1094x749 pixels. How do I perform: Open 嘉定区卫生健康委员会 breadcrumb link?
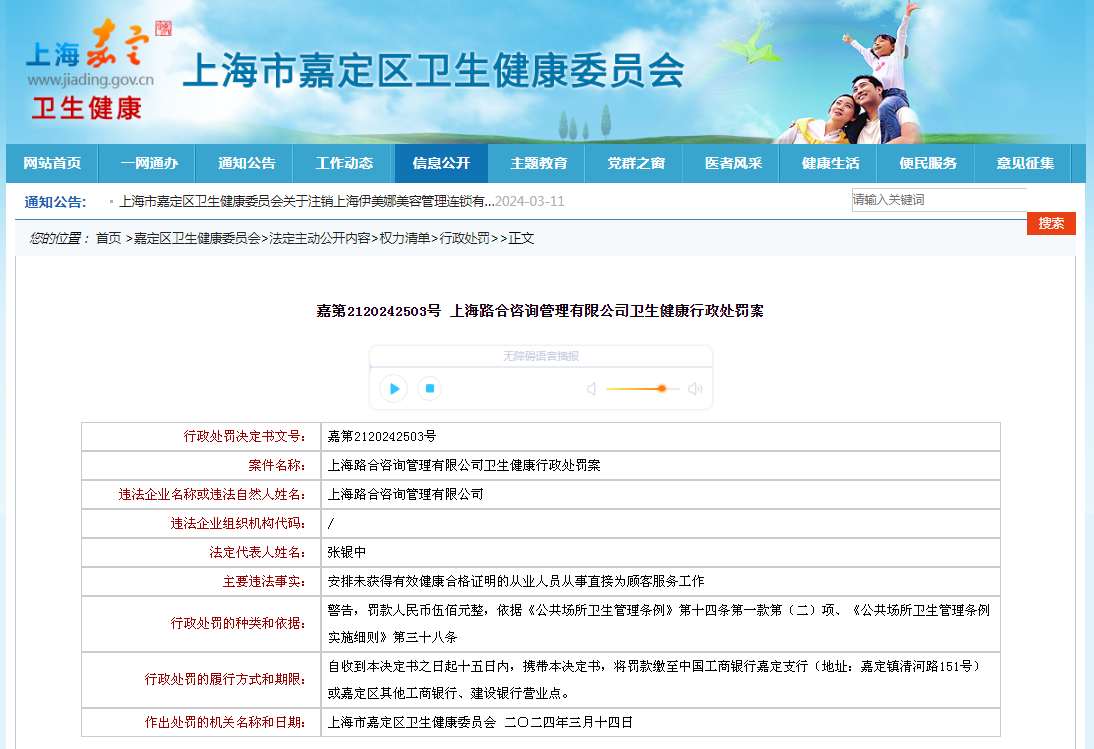pos(197,239)
